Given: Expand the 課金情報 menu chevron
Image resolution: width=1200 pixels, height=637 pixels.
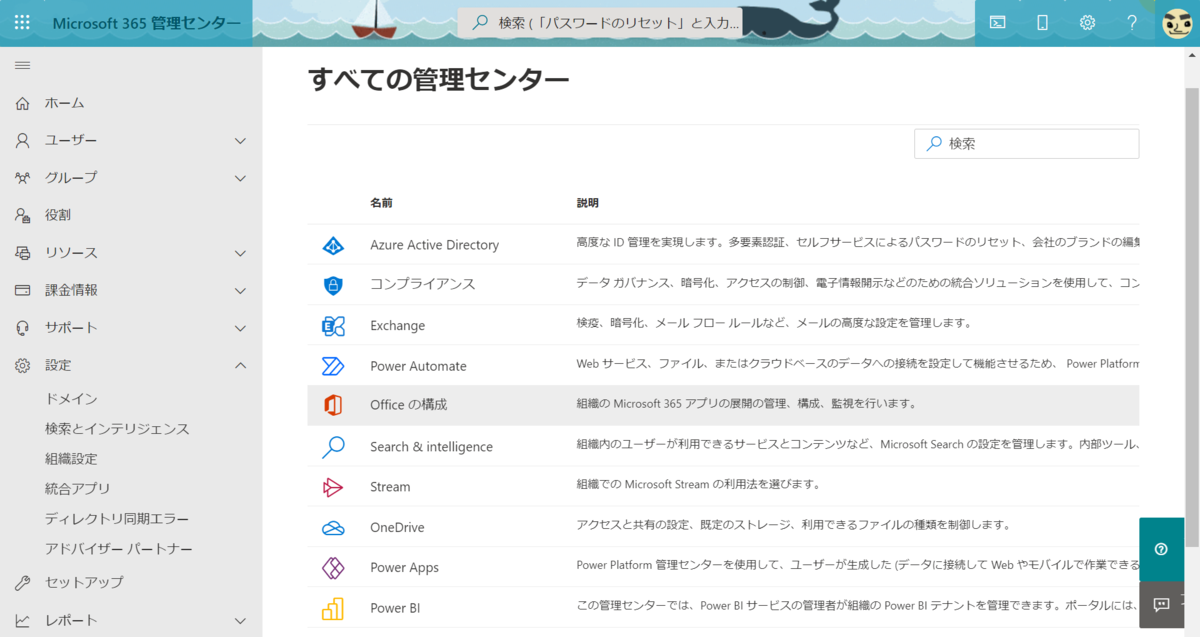Looking at the screenshot, I should pos(240,291).
